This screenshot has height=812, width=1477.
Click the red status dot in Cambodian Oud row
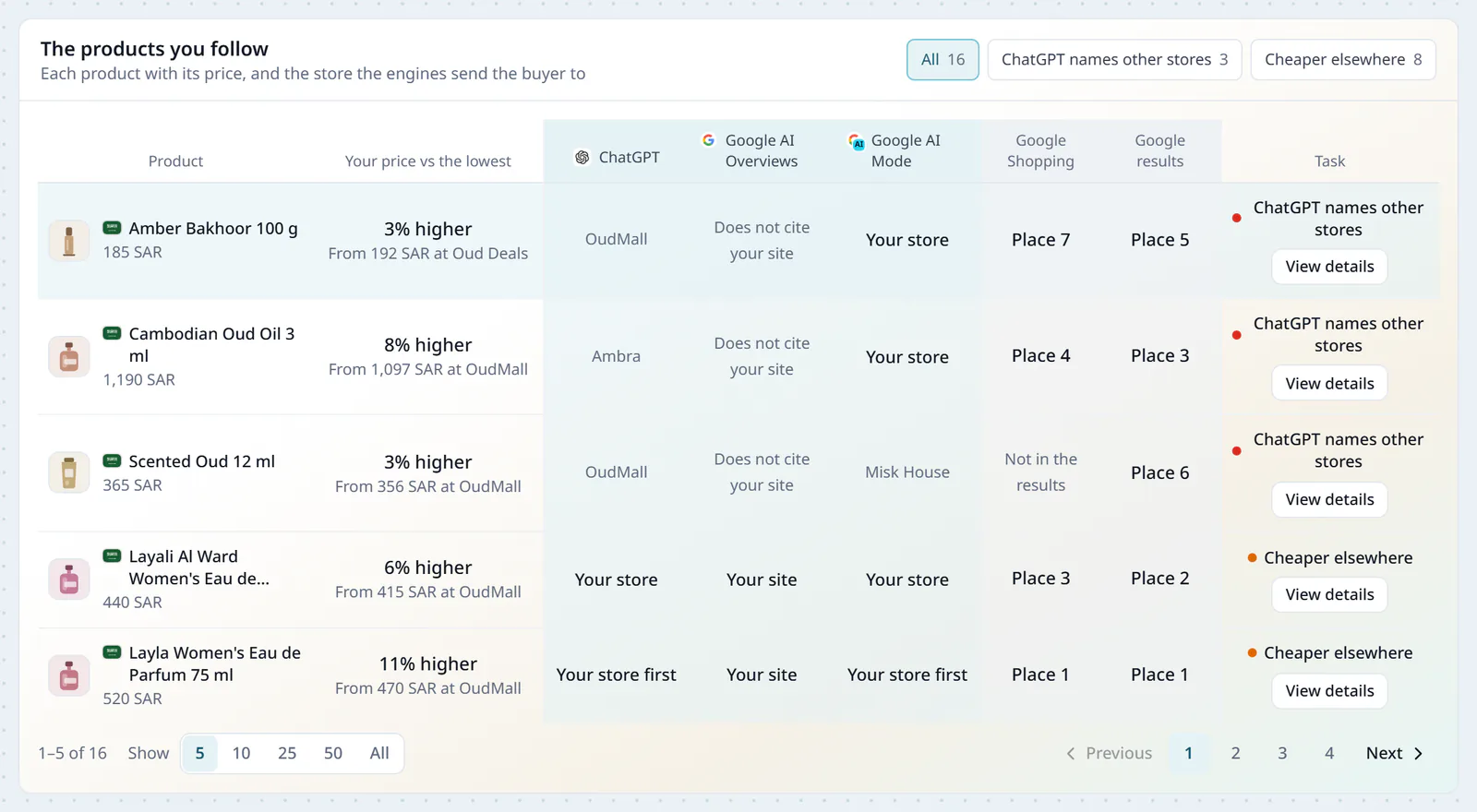pyautogui.click(x=1236, y=335)
